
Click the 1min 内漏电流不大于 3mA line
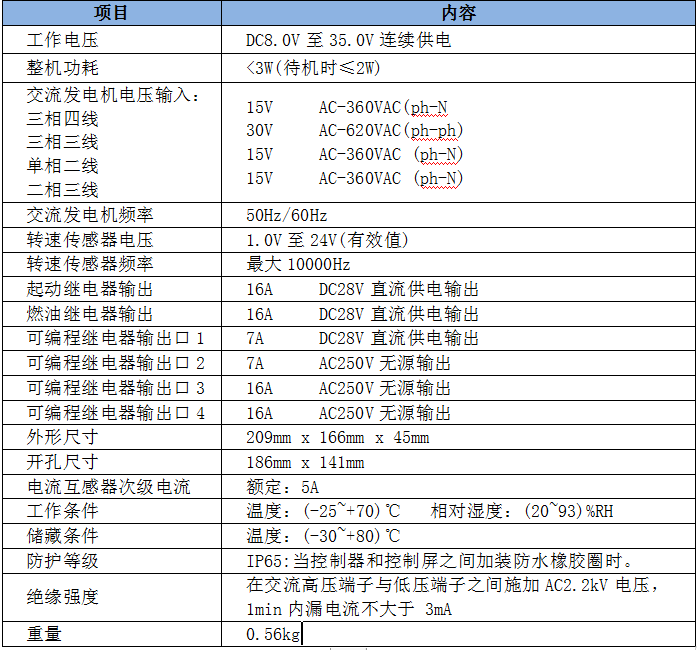(349, 609)
